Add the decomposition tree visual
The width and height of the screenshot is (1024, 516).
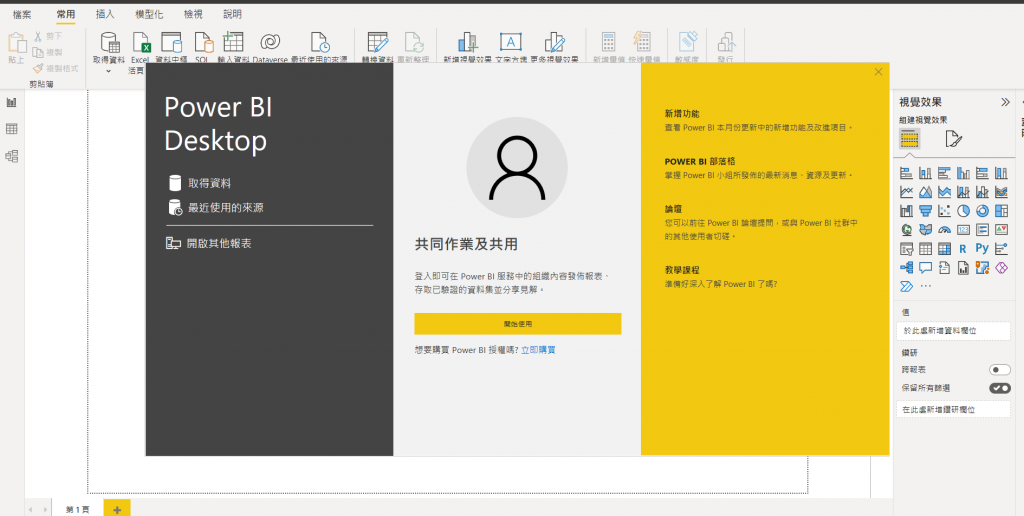tap(906, 267)
